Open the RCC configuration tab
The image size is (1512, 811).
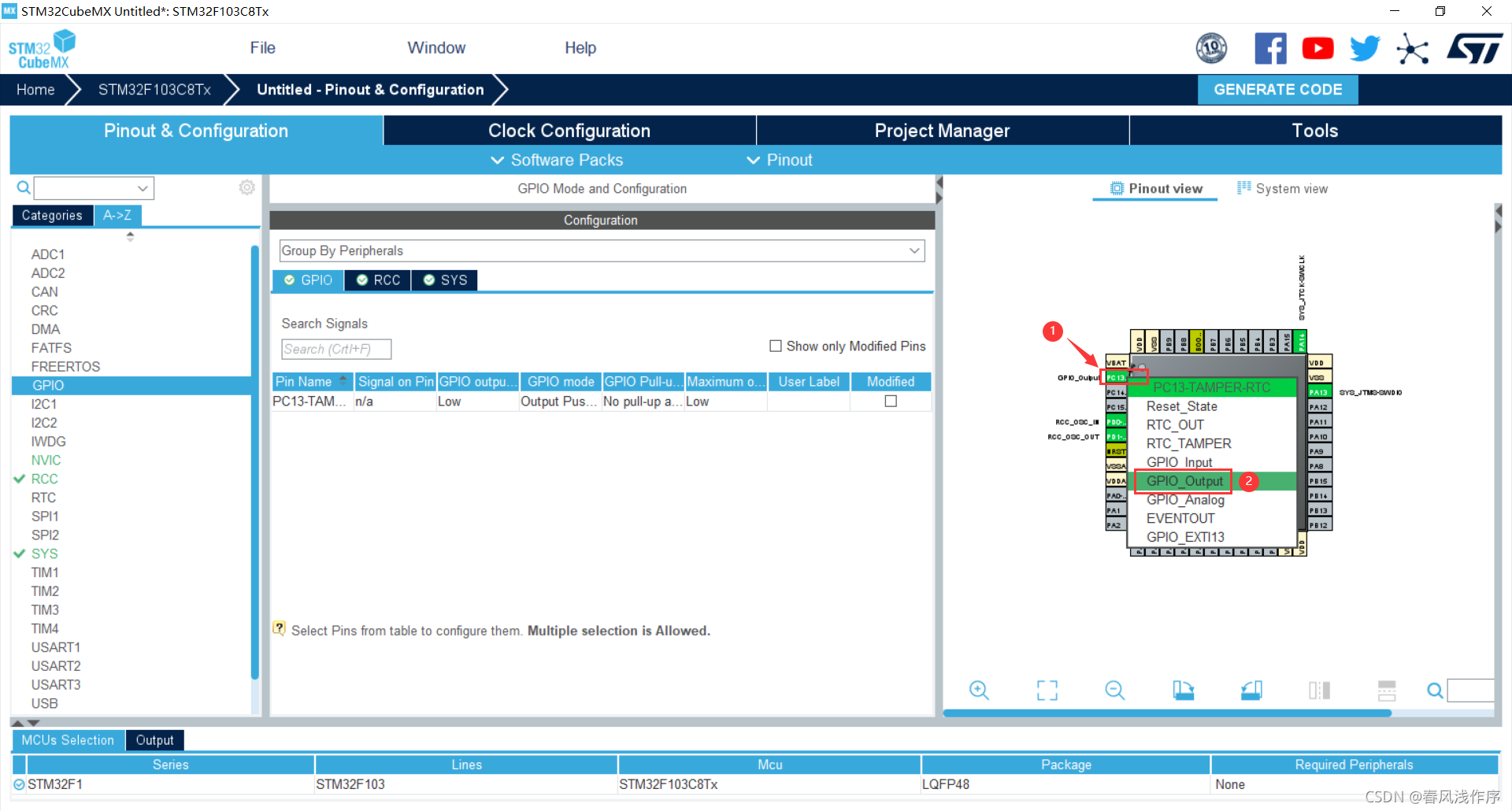[378, 280]
